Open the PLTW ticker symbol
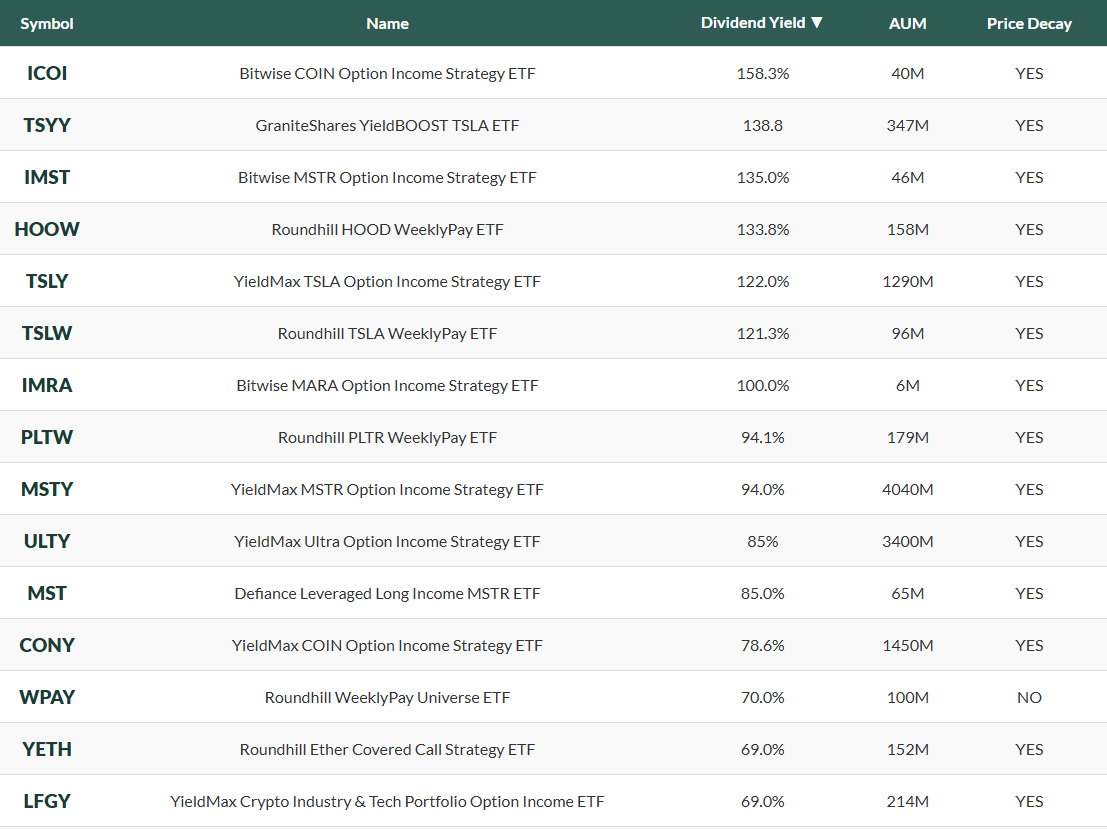 coord(47,438)
